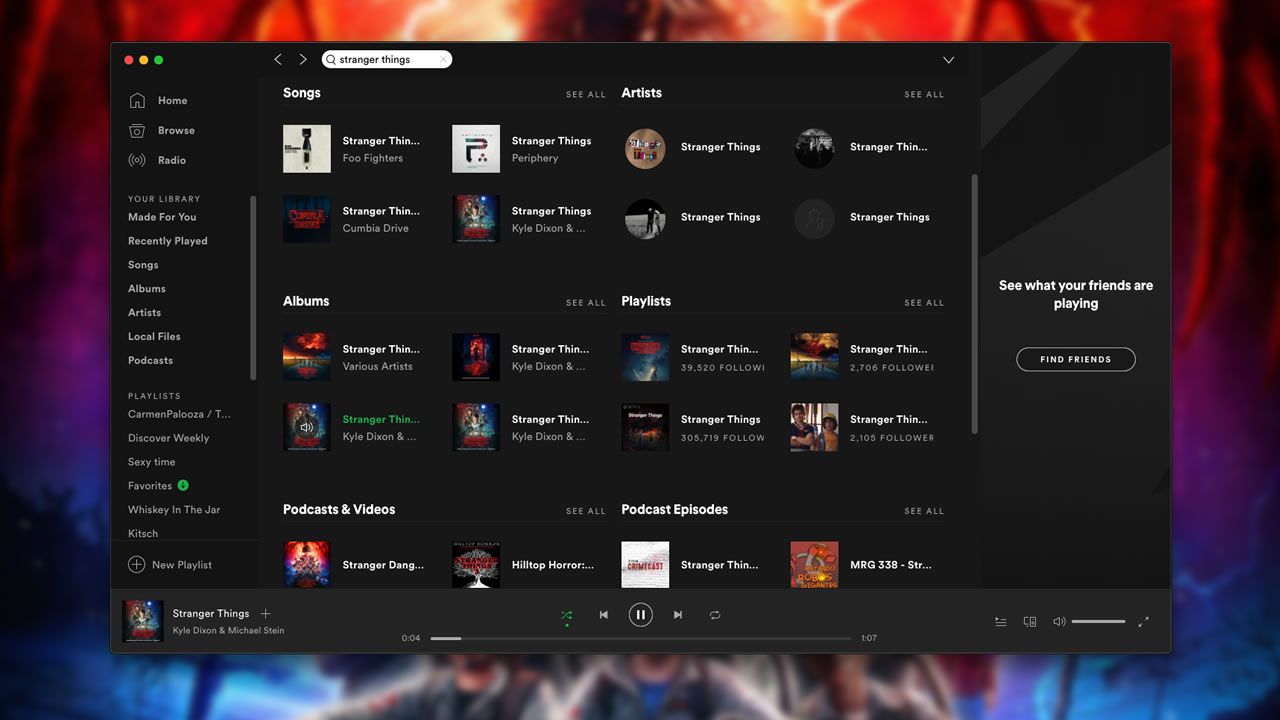Mute with the speaker volume icon
This screenshot has height=720, width=1280.
(x=1059, y=622)
